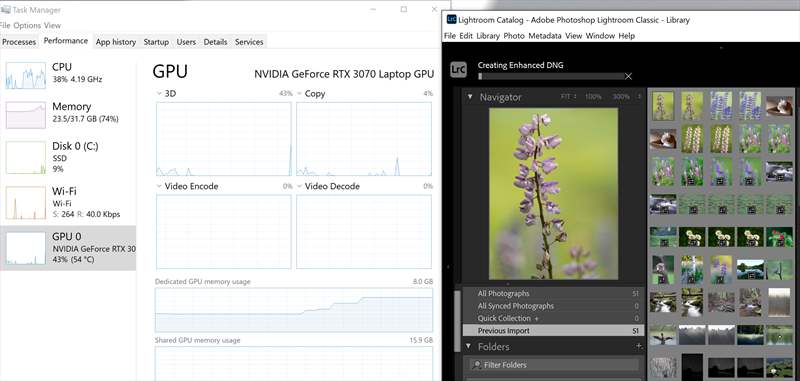
Task: Select All Photographs in Catalog
Action: coord(553,294)
